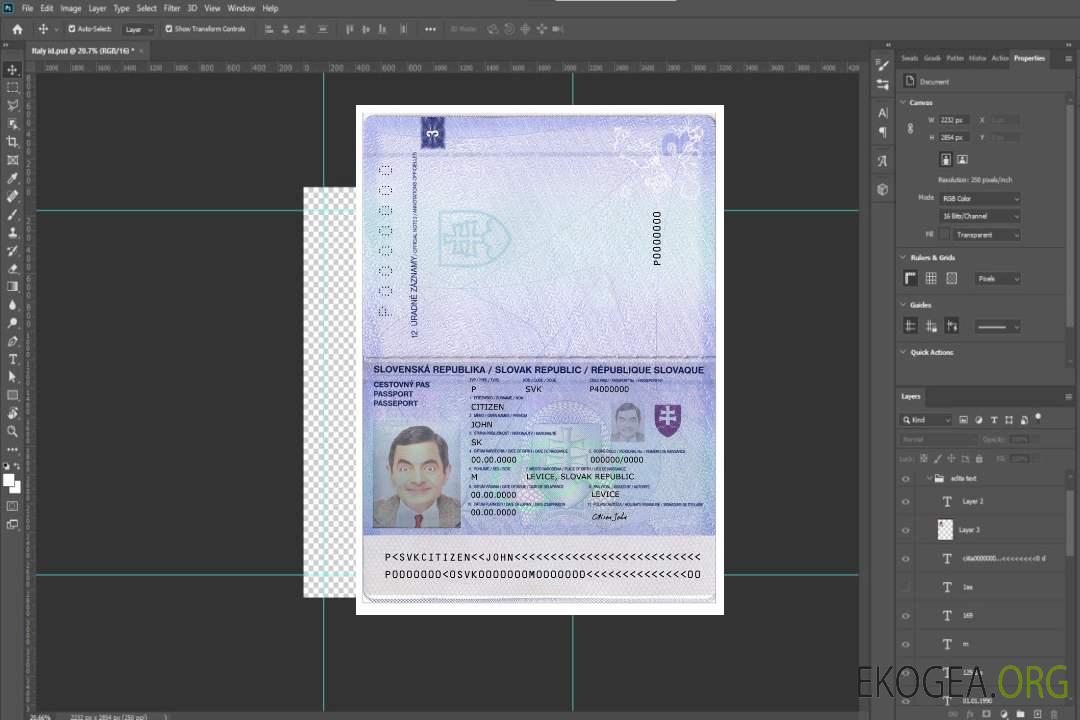Toggle grid icon in Rulers & Grids
The image size is (1080, 720).
pyautogui.click(x=931, y=278)
